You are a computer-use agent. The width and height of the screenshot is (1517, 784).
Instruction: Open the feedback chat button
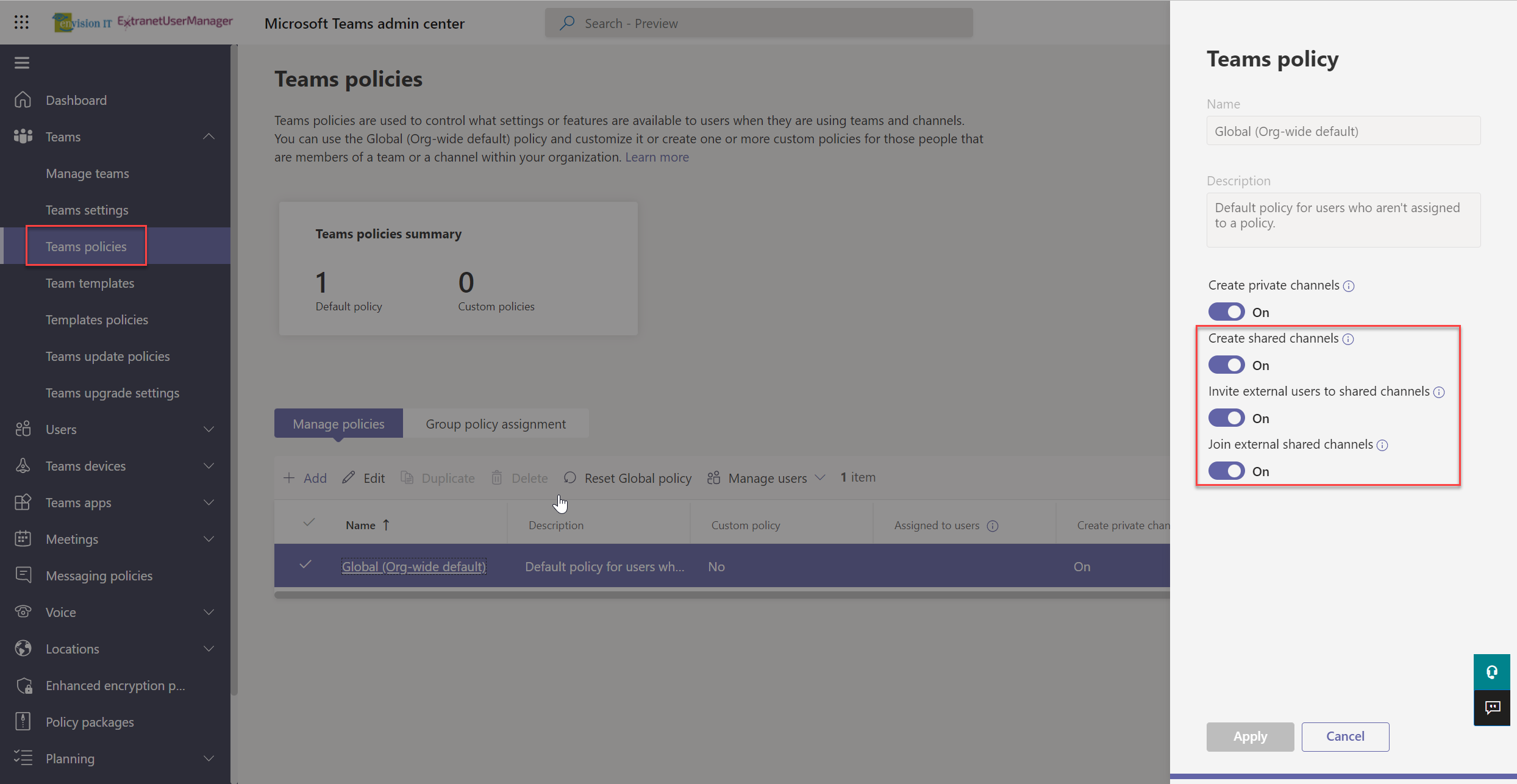click(1491, 708)
